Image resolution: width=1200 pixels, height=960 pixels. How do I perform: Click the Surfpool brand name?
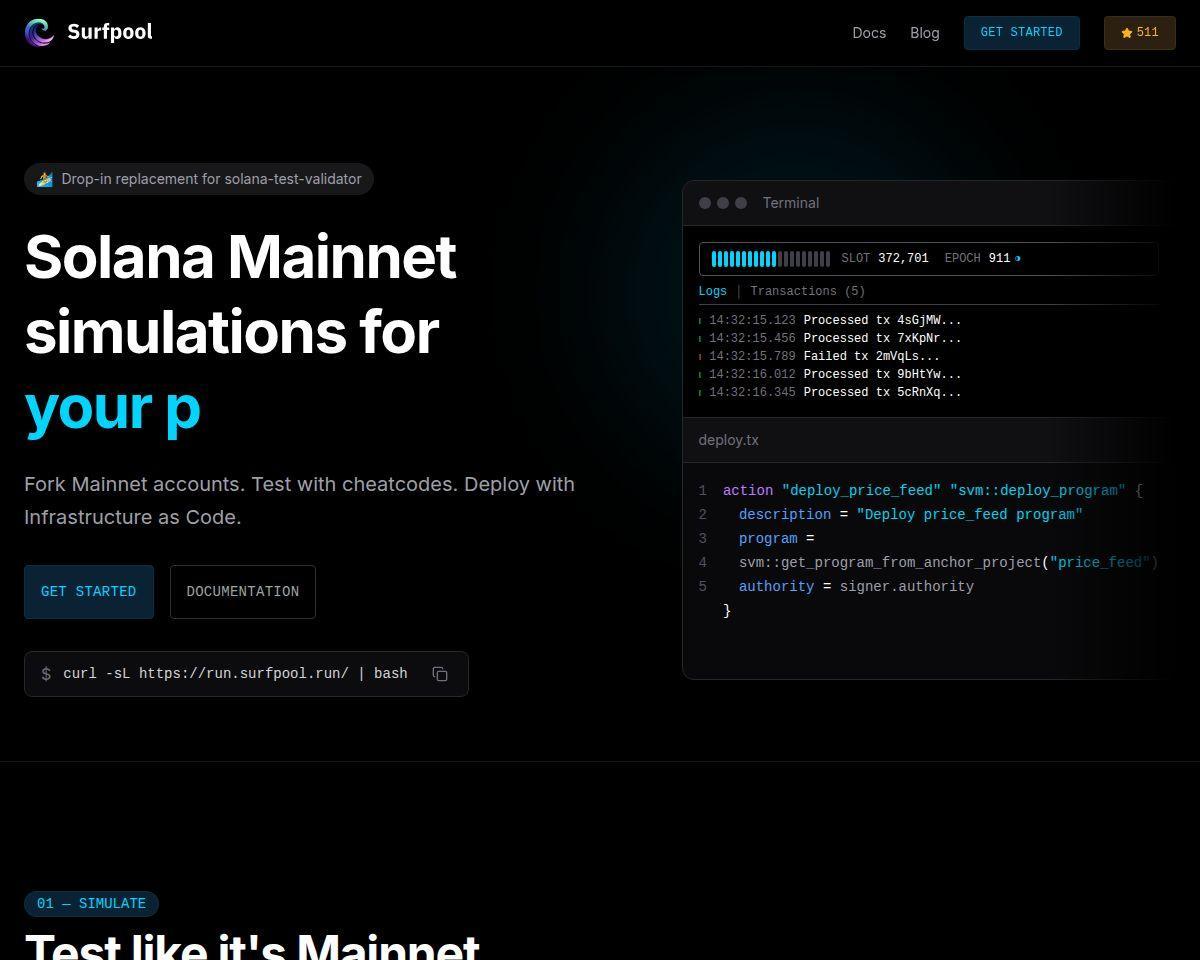(x=110, y=32)
